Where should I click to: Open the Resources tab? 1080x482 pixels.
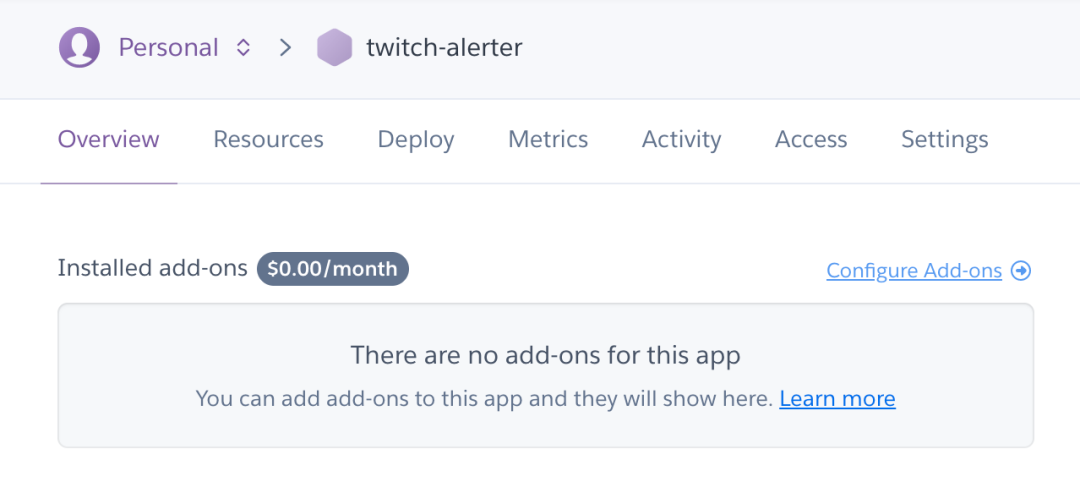coord(269,140)
